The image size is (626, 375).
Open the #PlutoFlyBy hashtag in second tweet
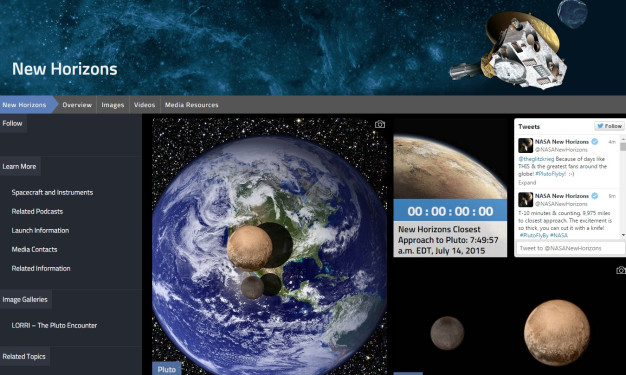coord(534,236)
